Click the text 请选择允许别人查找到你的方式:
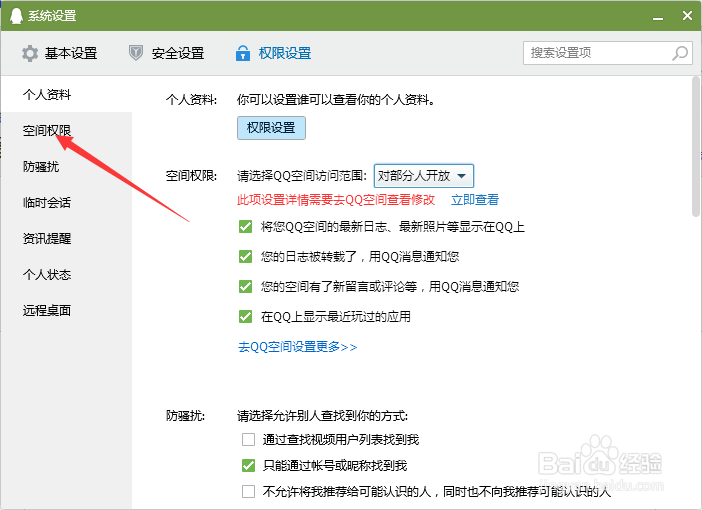 322,416
